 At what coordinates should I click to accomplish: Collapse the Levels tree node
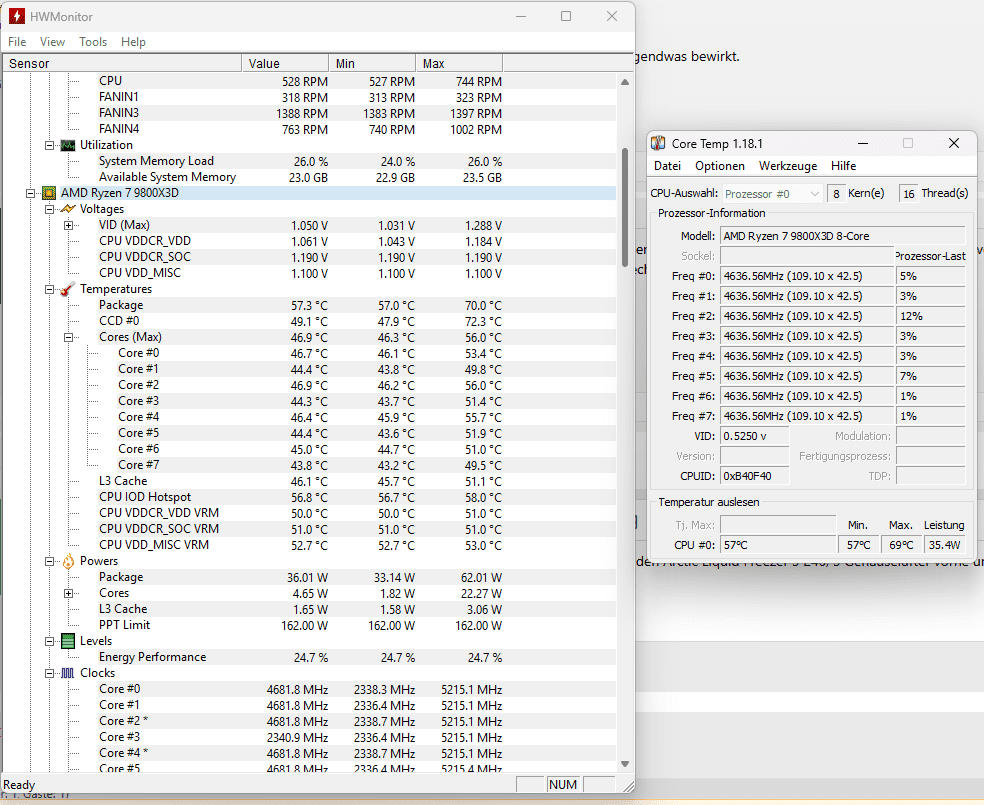(50, 641)
